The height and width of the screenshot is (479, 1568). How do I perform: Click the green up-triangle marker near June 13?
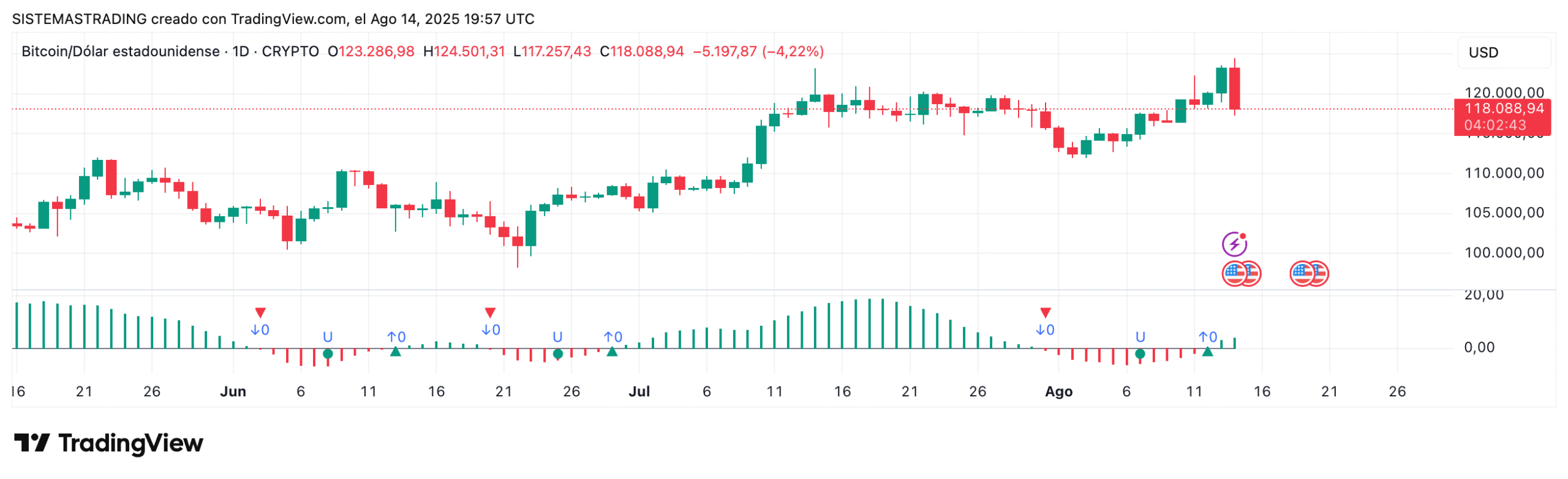(396, 352)
